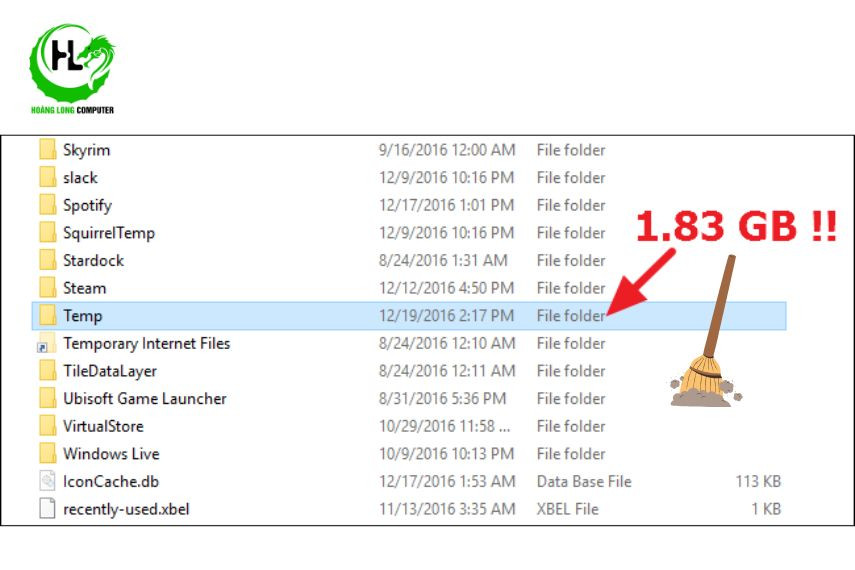Click the Stardock folder icon

click(x=47, y=260)
